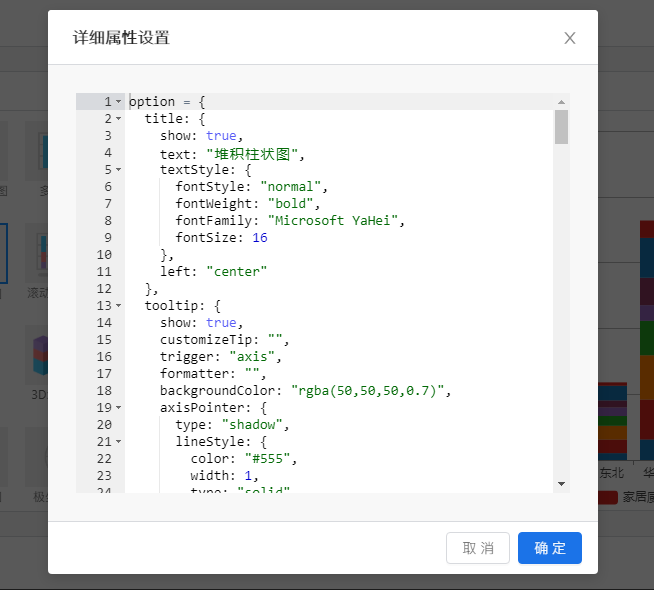
Task: Collapse the option block fold arrow on line 1
Action: click(119, 102)
